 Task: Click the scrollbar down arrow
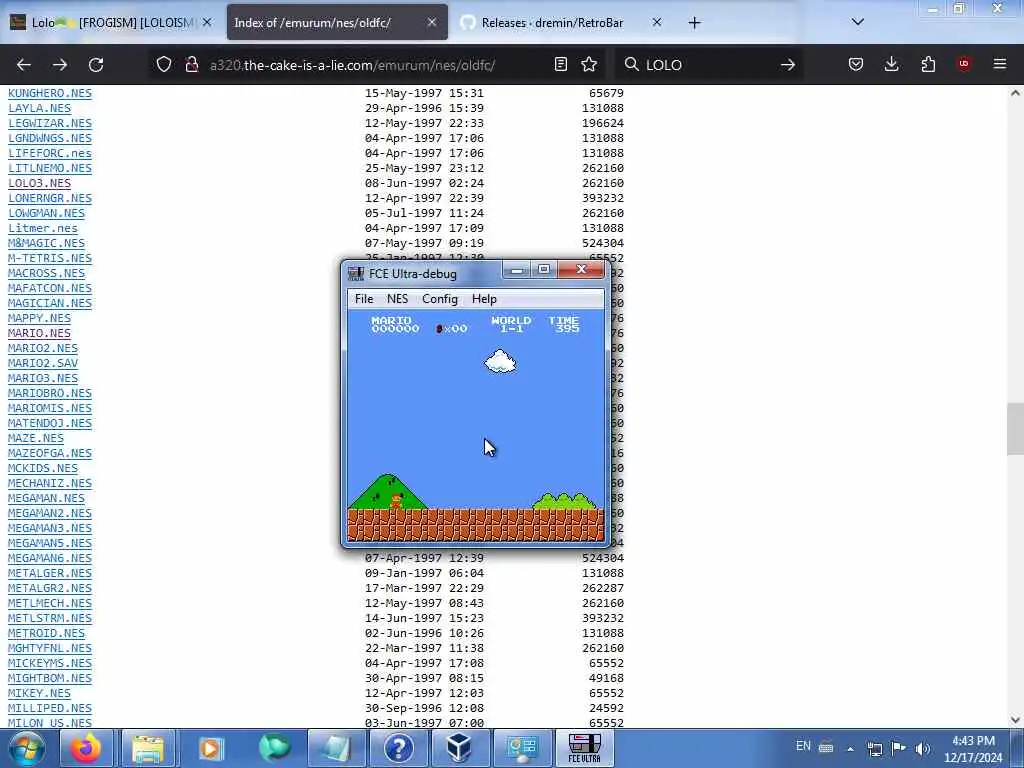click(x=1015, y=720)
